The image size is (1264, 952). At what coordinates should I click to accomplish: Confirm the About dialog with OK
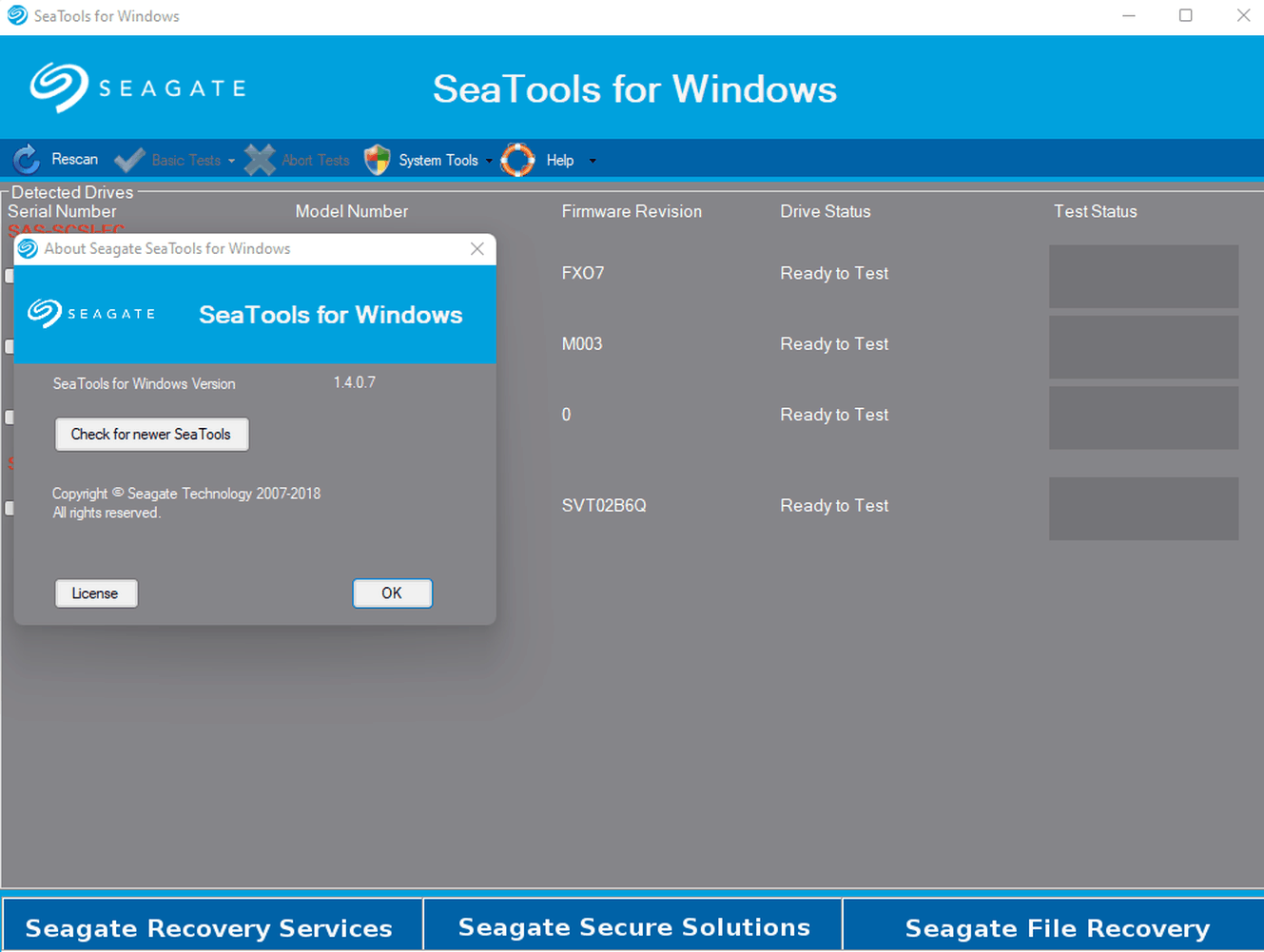pos(393,593)
